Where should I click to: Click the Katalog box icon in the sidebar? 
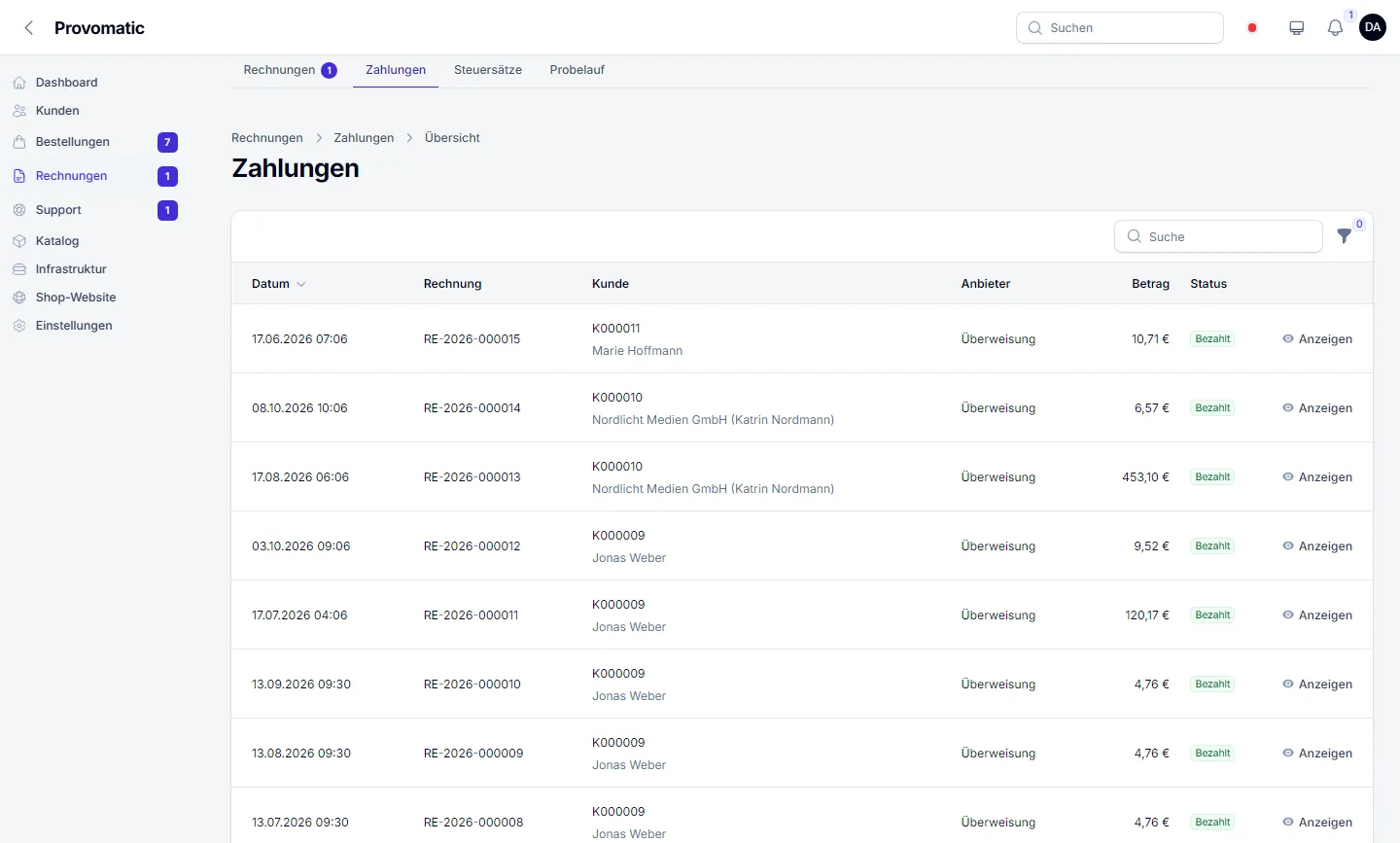pyautogui.click(x=19, y=241)
